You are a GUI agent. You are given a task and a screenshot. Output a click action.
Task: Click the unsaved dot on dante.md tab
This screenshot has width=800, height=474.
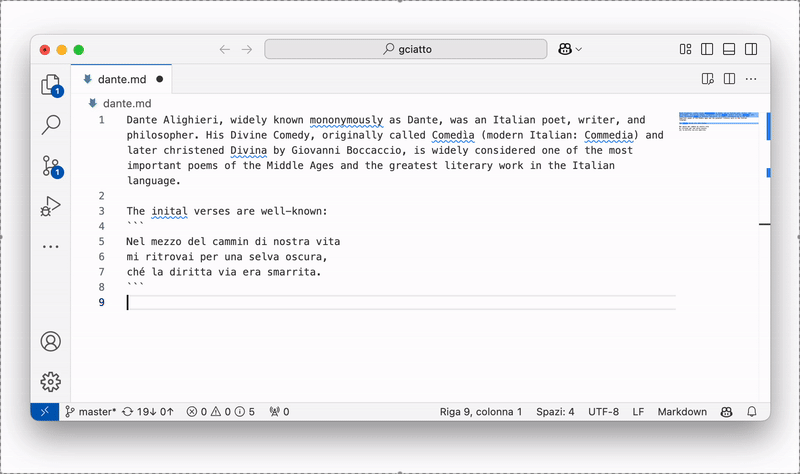tap(160, 79)
